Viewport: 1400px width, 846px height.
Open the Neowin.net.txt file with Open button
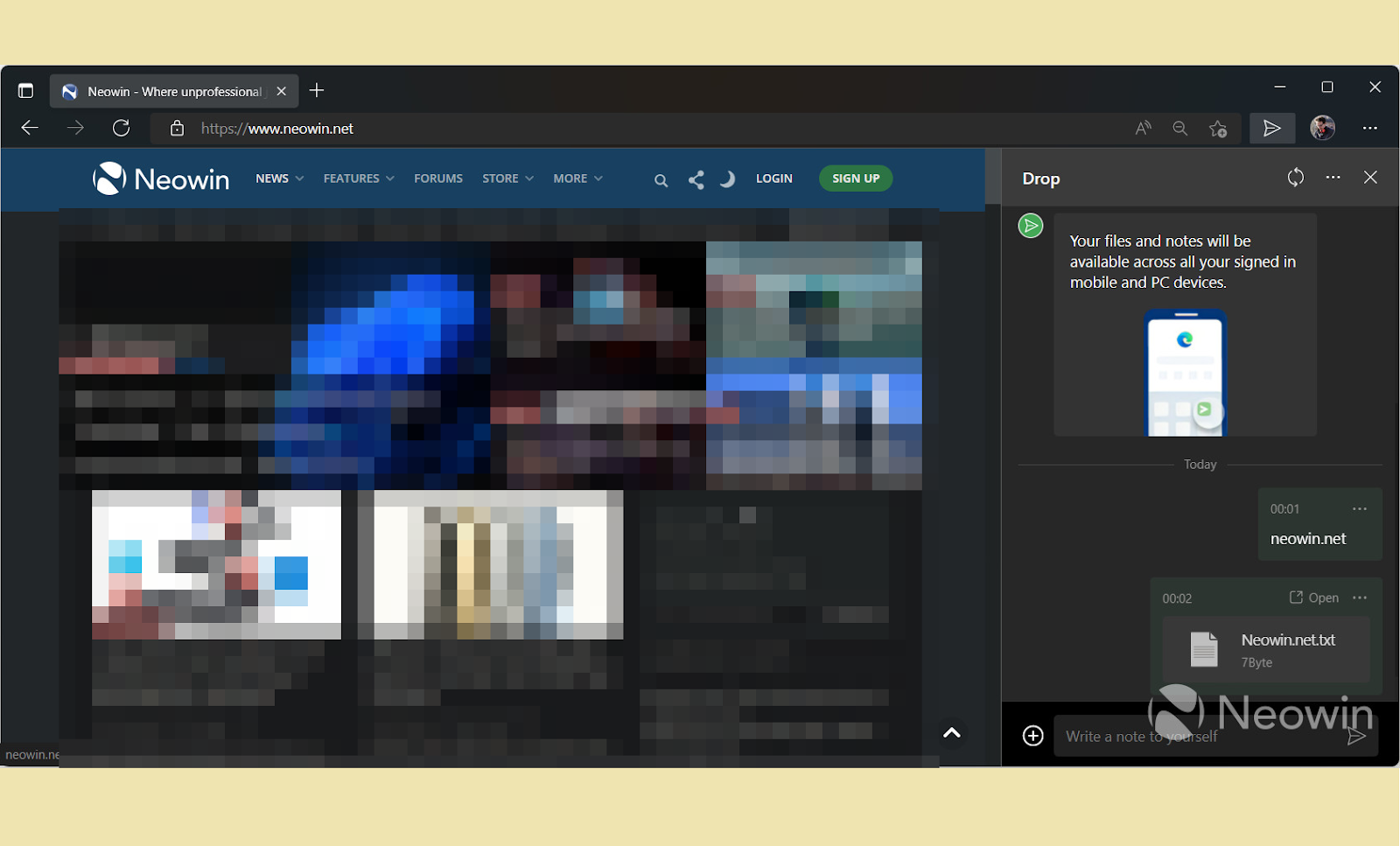point(1314,598)
